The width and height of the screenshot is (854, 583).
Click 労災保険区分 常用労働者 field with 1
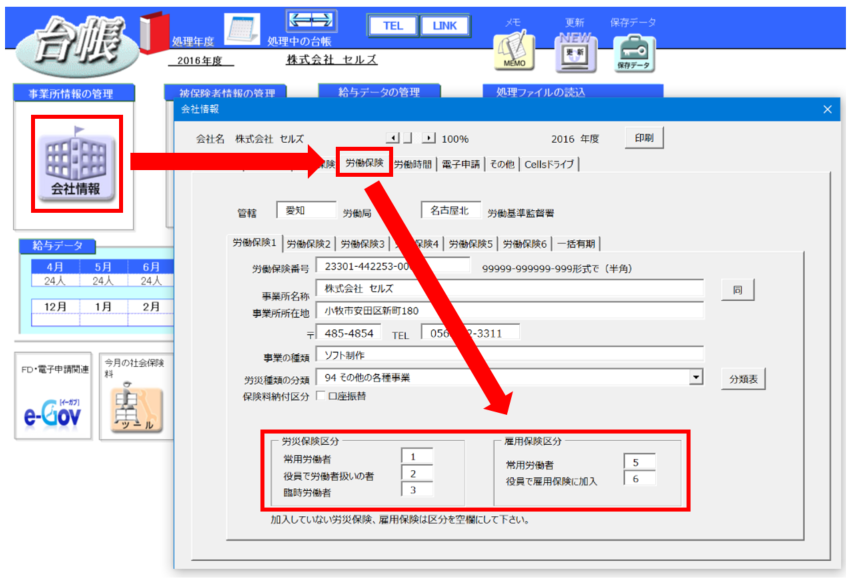pos(417,456)
